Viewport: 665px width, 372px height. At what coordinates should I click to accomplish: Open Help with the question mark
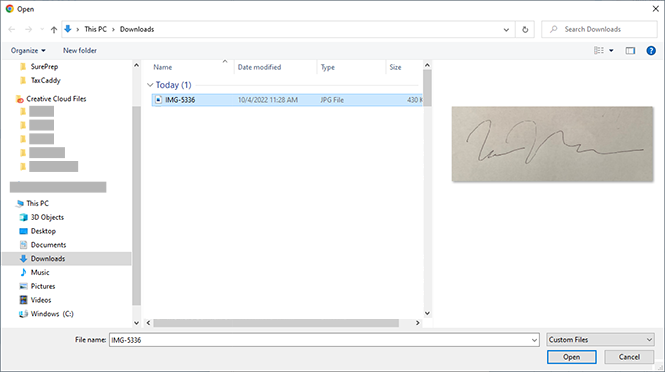pos(651,50)
